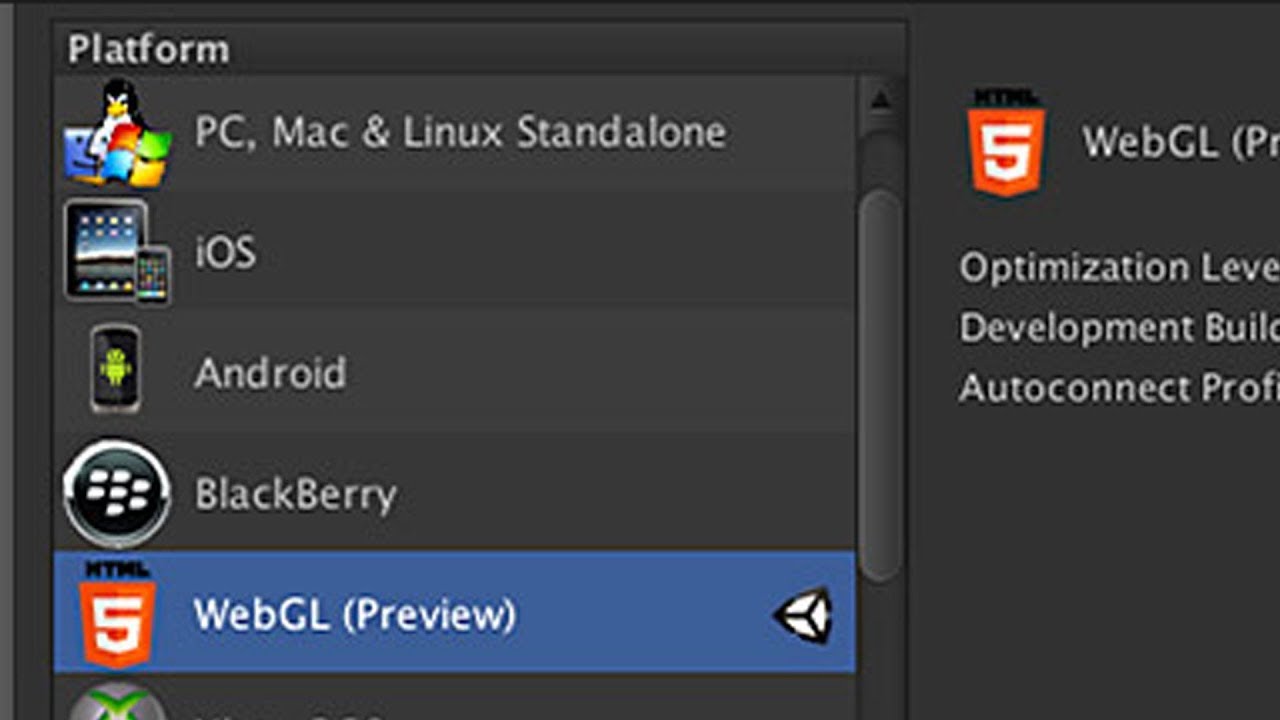Click the iOS iPad and iPhone icon
This screenshot has height=720, width=1280.
117,252
